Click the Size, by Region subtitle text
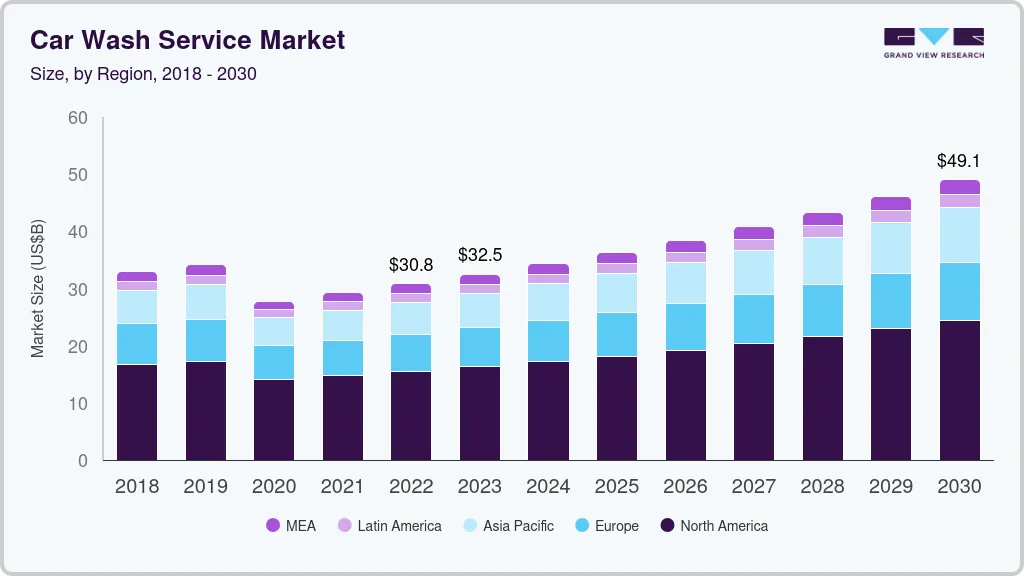 point(144,74)
